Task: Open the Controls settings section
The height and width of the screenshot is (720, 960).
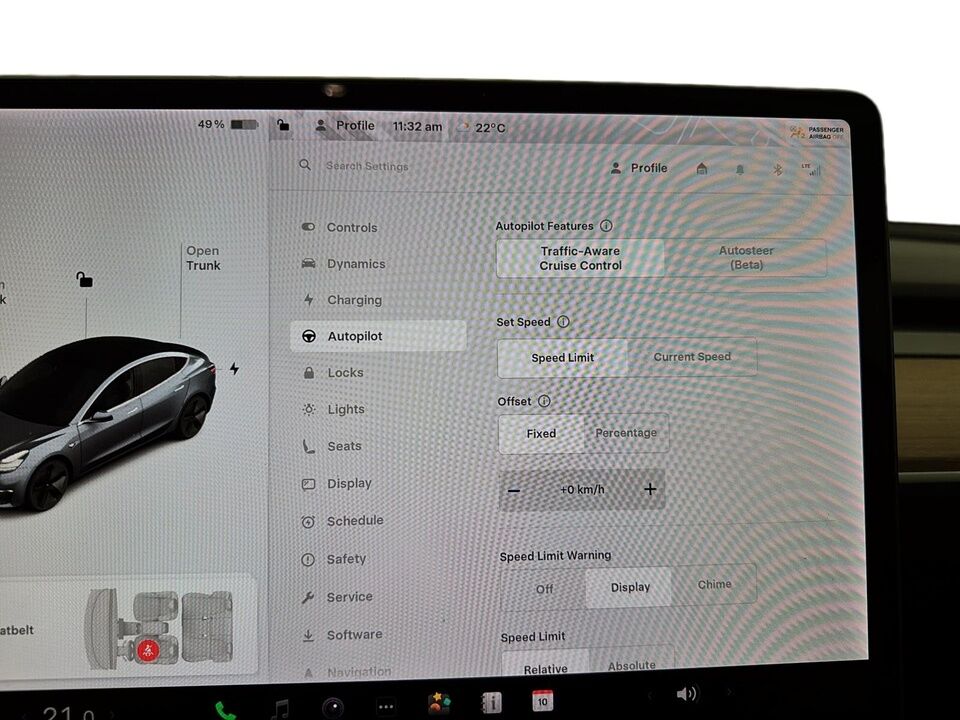Action: click(340, 227)
